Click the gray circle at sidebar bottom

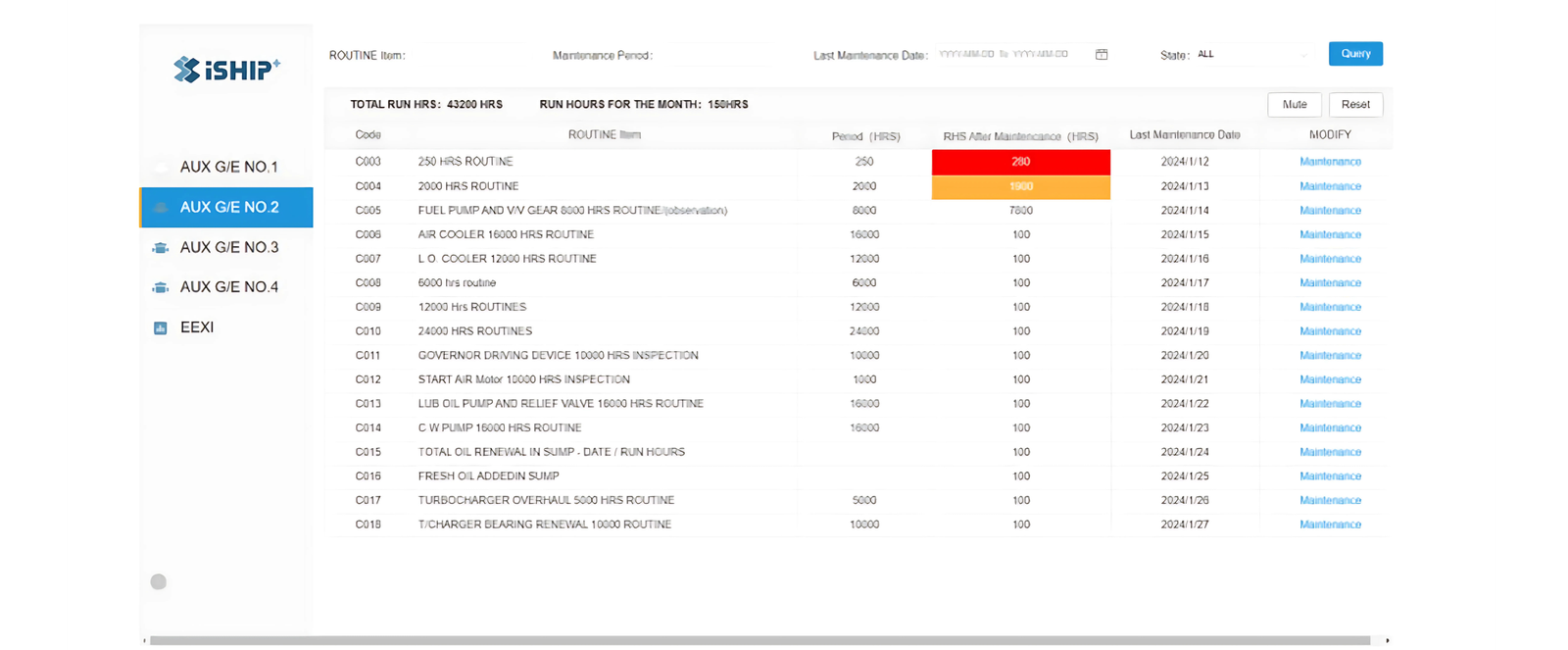[x=158, y=581]
